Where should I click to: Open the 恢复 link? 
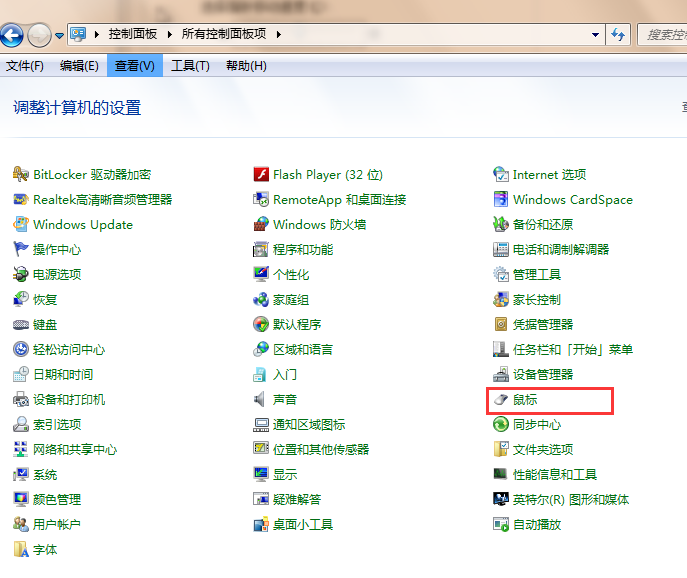(45, 300)
